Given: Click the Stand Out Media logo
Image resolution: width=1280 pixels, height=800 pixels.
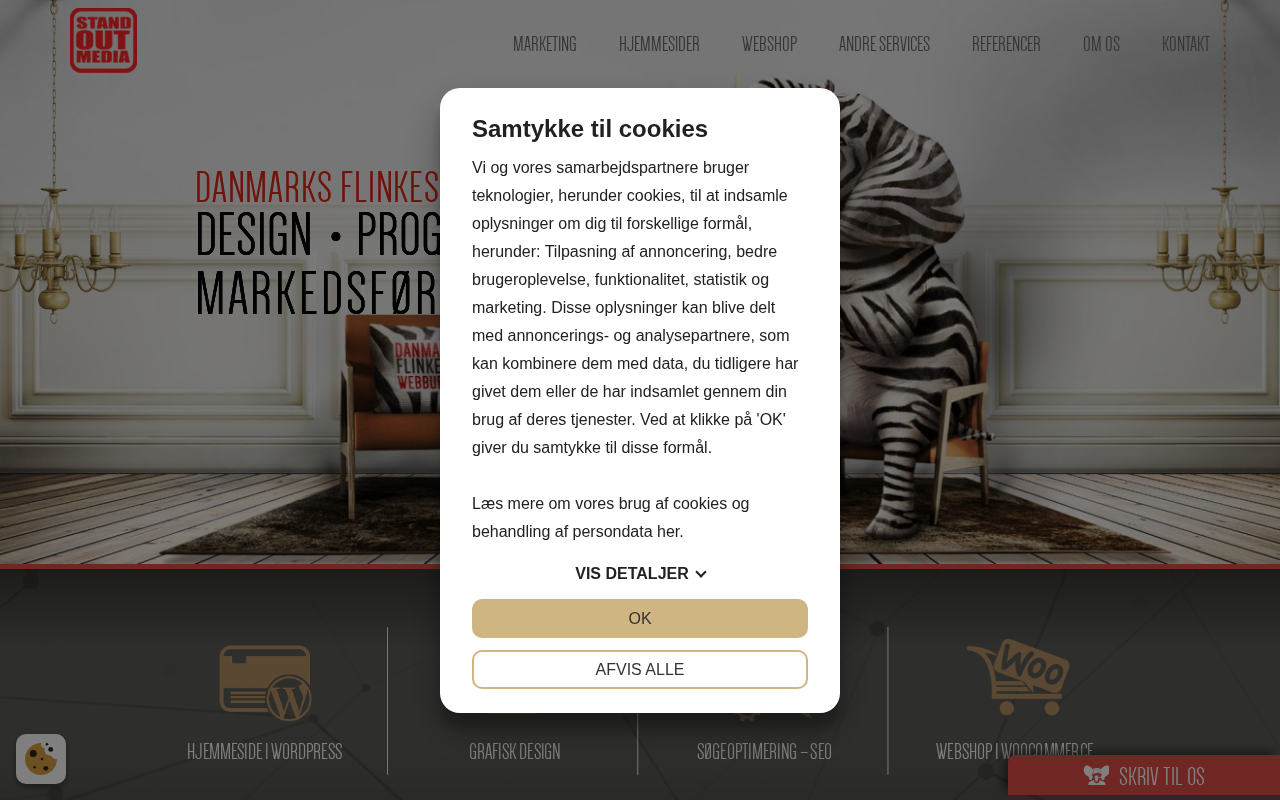Looking at the screenshot, I should (103, 40).
